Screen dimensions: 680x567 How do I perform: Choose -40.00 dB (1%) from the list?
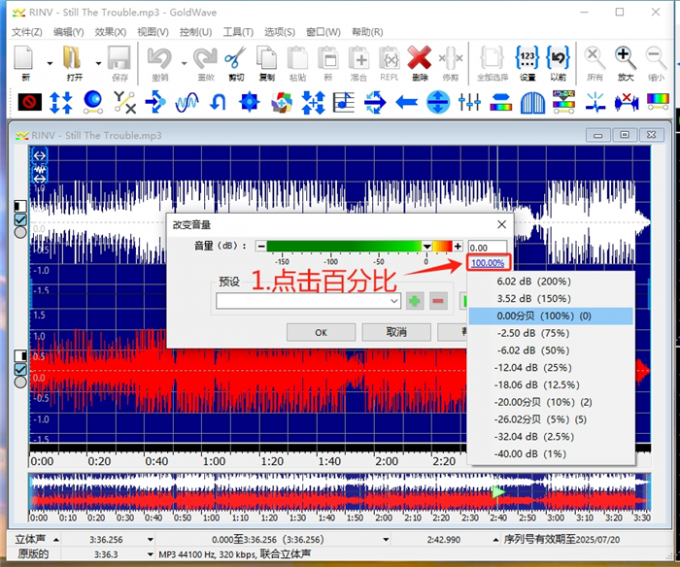click(x=551, y=454)
